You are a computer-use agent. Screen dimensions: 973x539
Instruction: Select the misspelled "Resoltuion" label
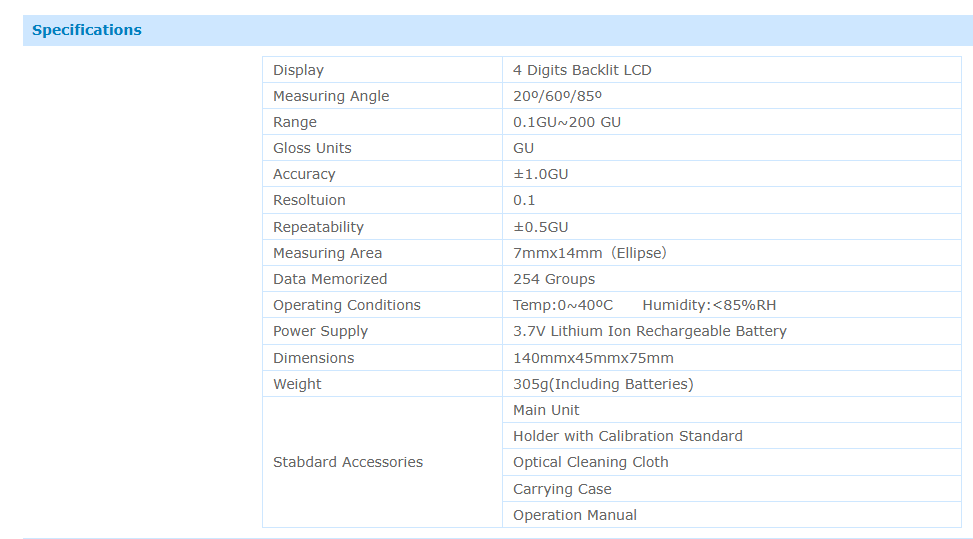coord(309,200)
